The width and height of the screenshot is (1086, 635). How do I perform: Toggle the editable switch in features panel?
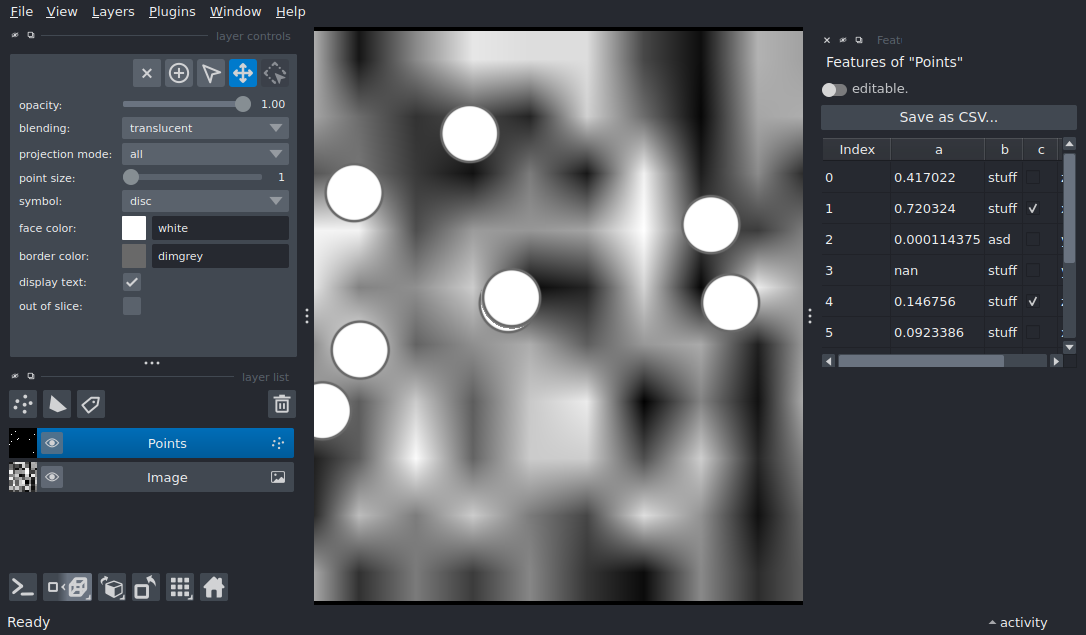pyautogui.click(x=834, y=89)
